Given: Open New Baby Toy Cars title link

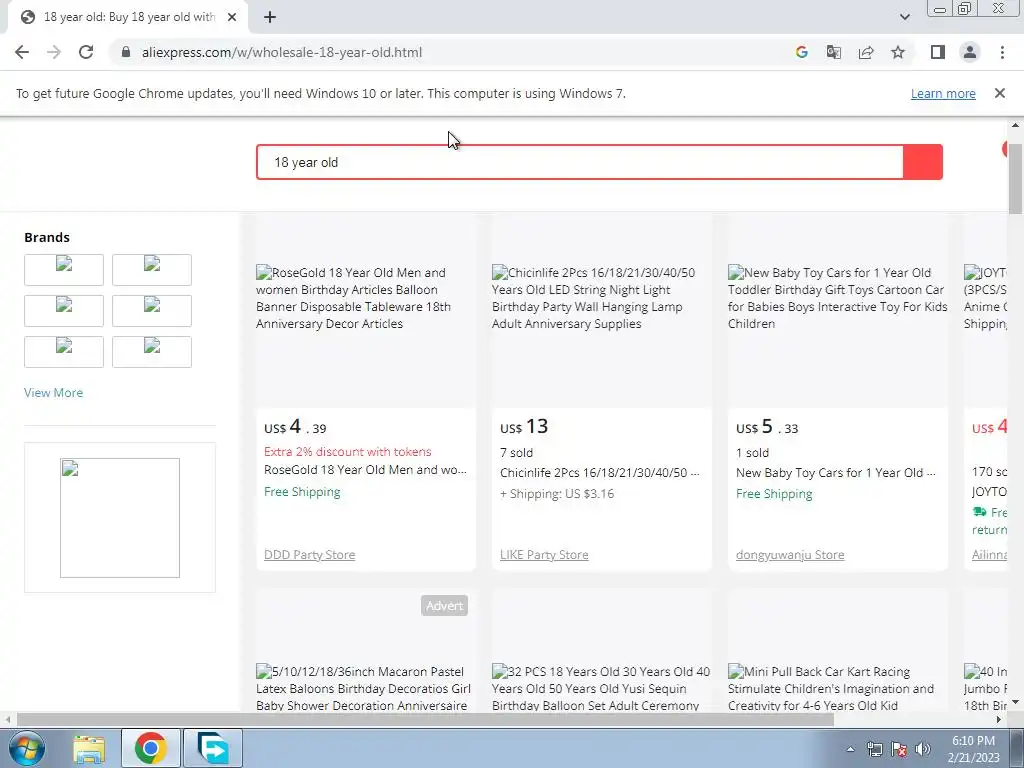Looking at the screenshot, I should click(x=835, y=473).
